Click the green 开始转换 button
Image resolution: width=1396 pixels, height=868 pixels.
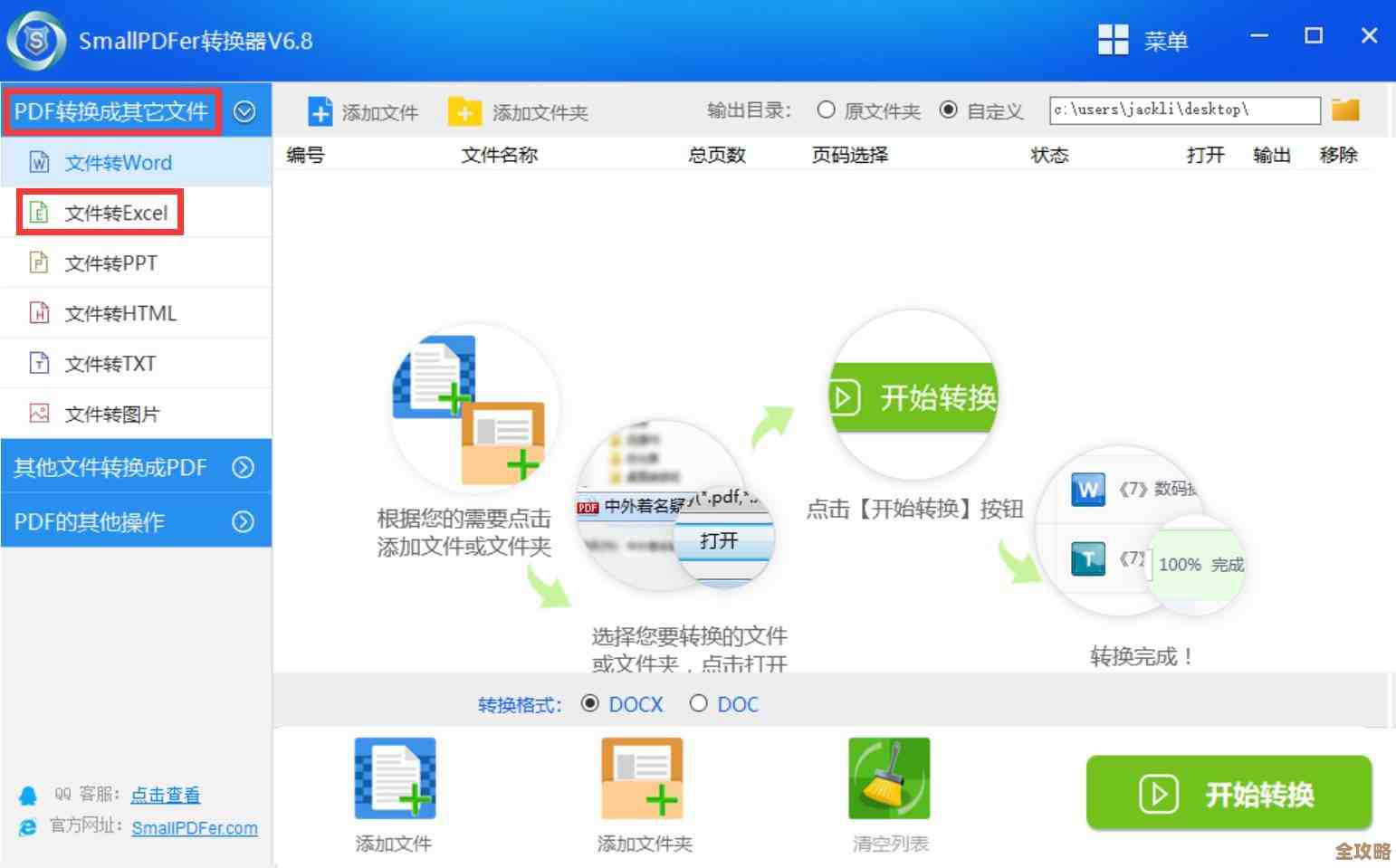pyautogui.click(x=1229, y=794)
